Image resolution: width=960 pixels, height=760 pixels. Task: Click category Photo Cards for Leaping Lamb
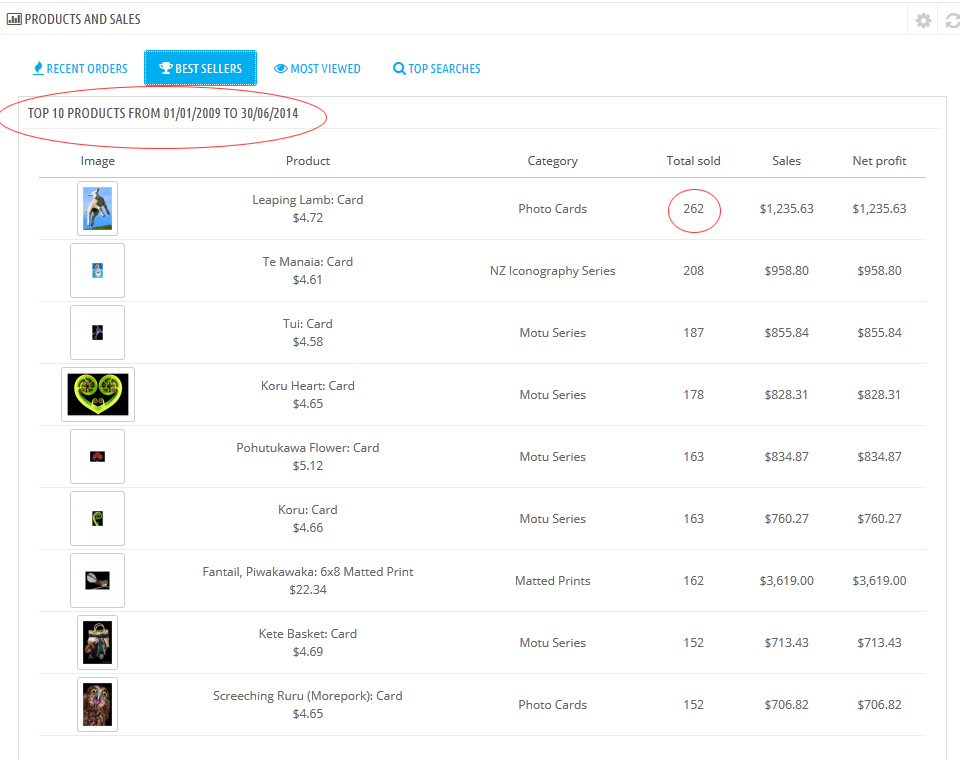coord(553,208)
